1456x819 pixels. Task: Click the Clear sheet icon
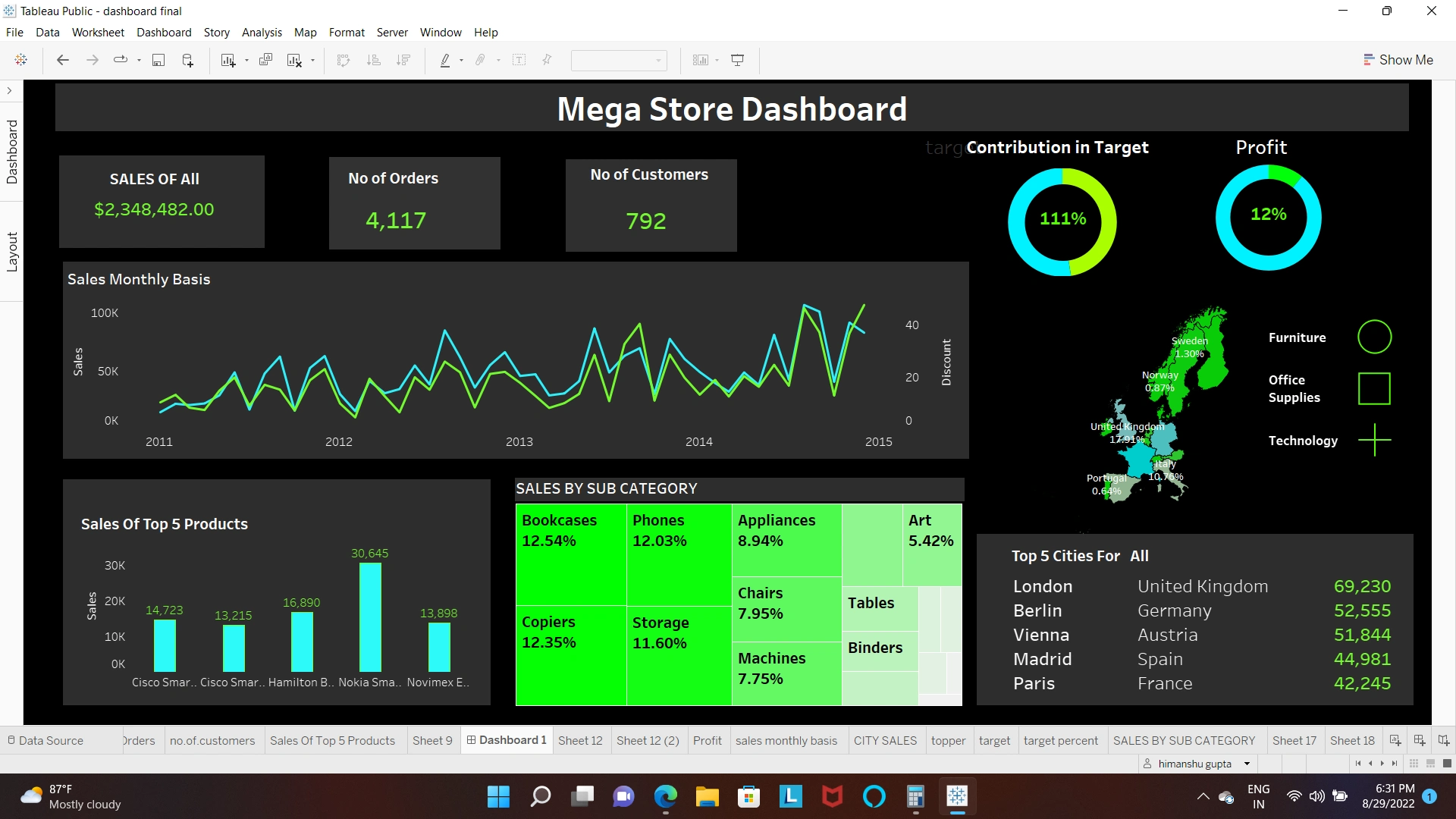(294, 60)
